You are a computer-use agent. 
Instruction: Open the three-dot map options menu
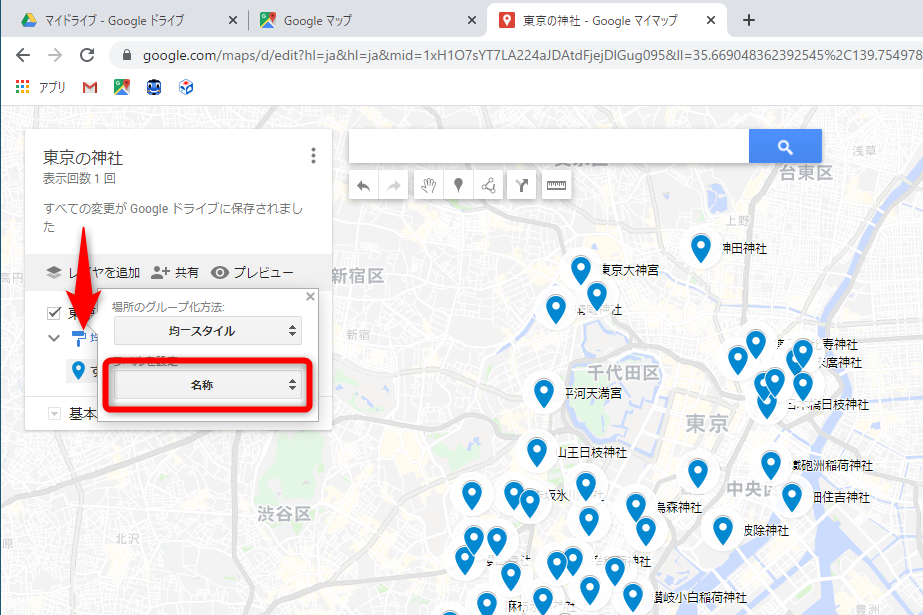313,155
